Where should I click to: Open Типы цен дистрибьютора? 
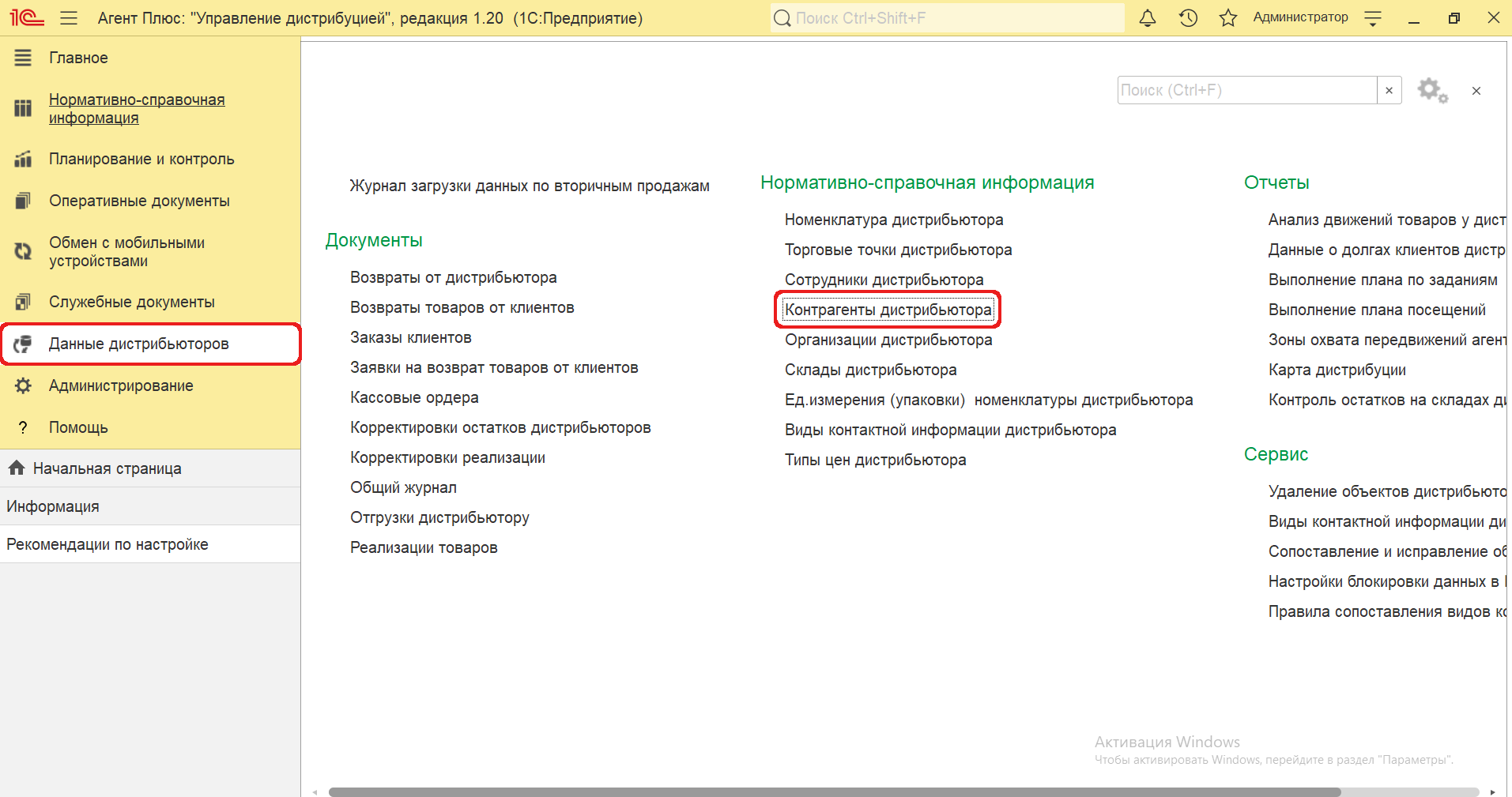pos(875,461)
